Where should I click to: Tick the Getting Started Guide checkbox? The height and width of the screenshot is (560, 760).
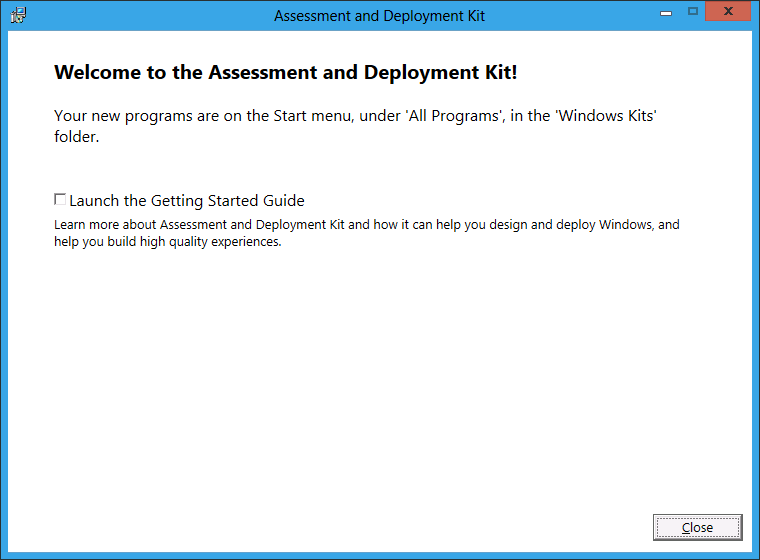(x=60, y=200)
